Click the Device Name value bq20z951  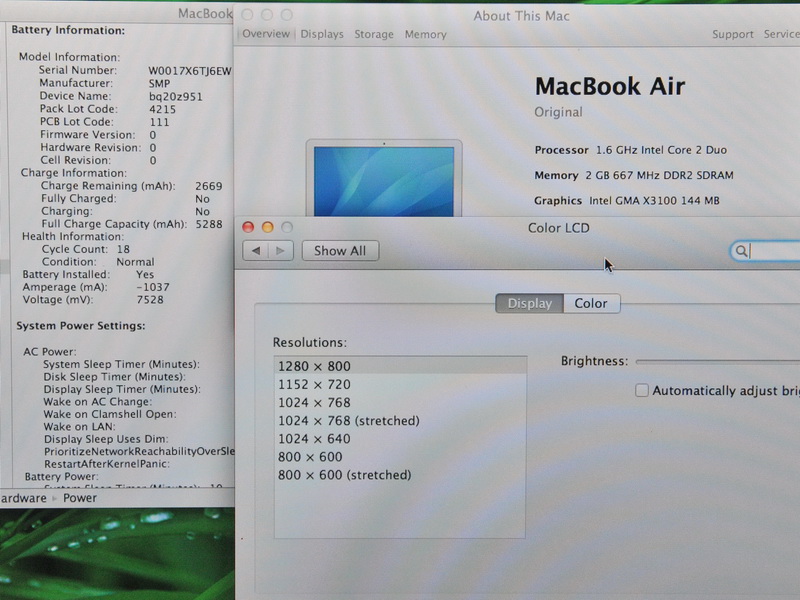(x=176, y=96)
